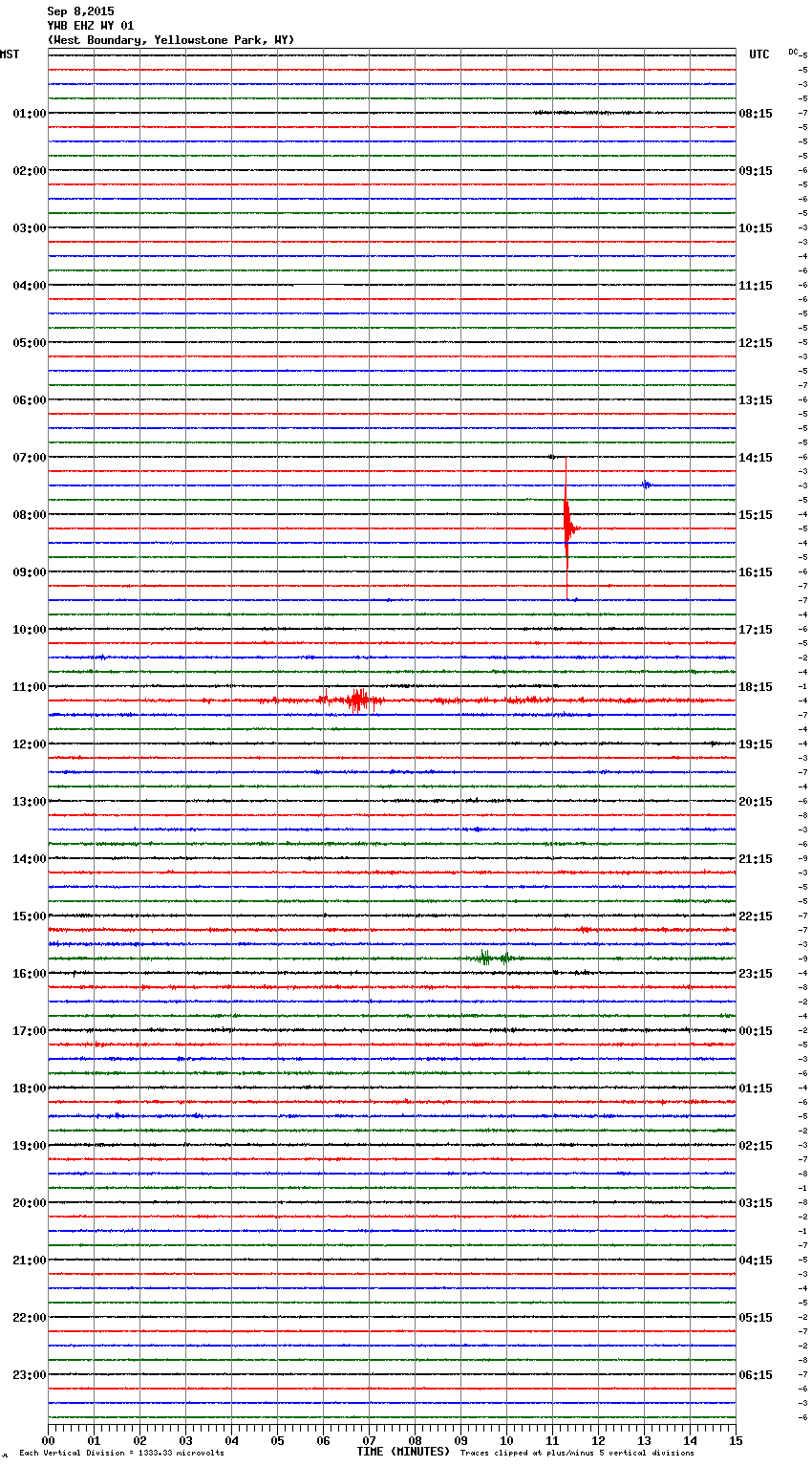
Task: Select the 20:00 MST row label
Action: 30,1203
